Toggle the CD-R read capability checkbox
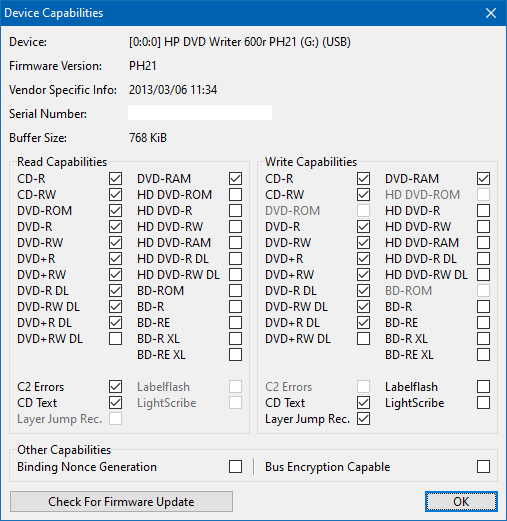 [x=115, y=178]
